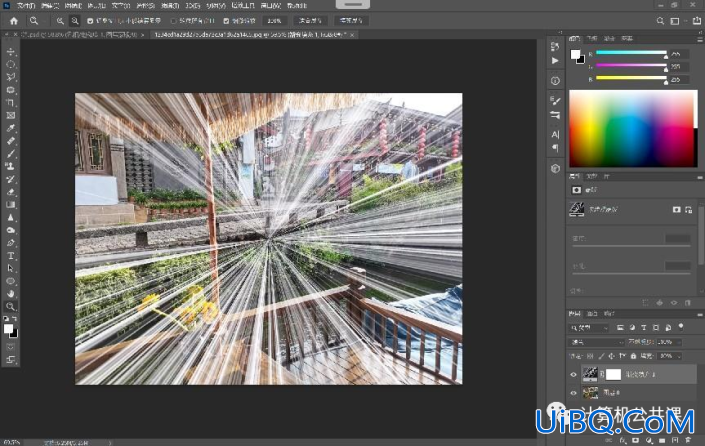Select the Healing Brush tool
This screenshot has width=705, height=446.
10,141
